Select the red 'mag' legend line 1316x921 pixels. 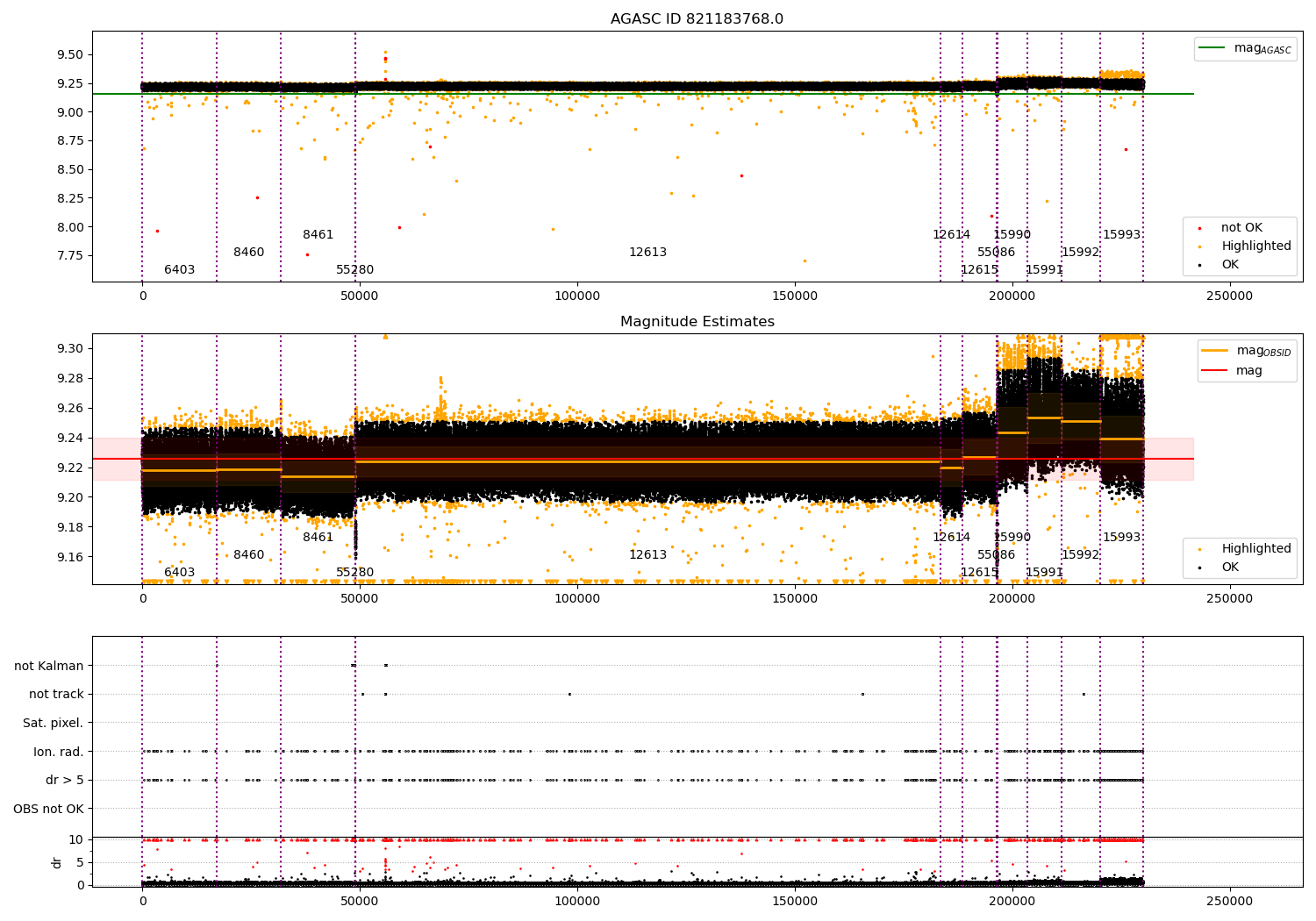click(1215, 371)
